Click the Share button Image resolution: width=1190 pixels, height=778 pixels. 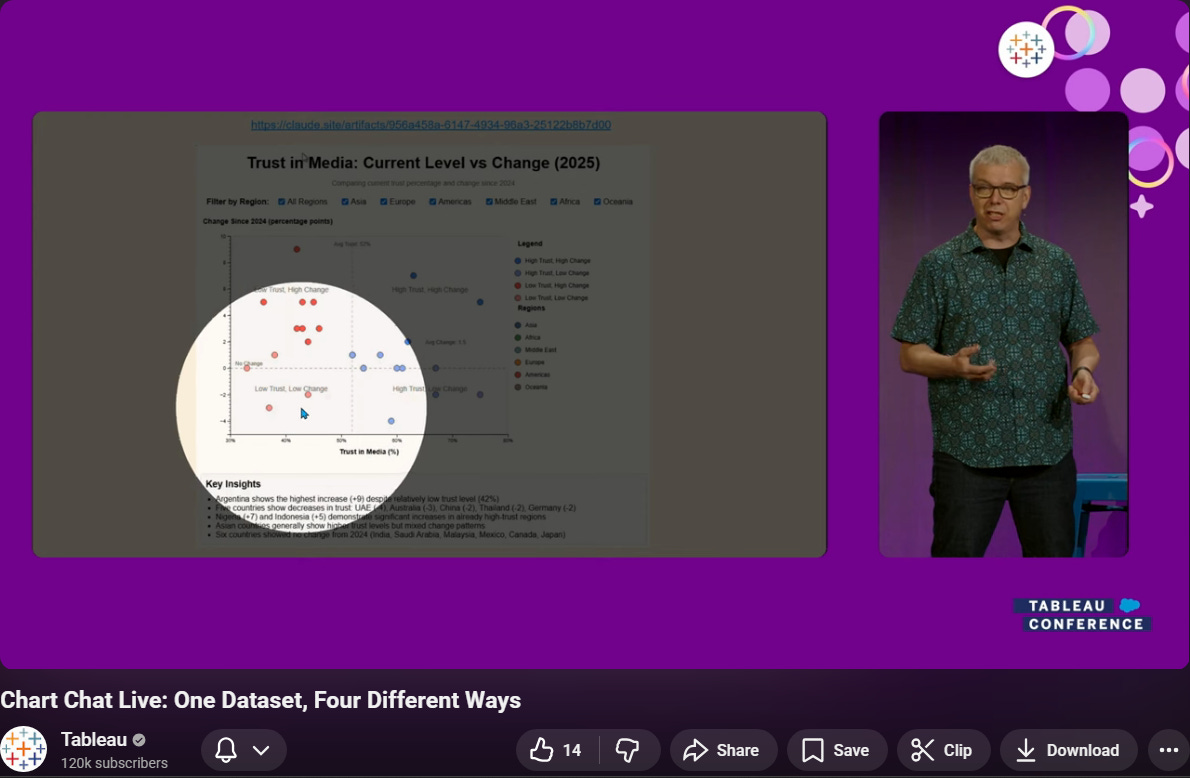(723, 750)
